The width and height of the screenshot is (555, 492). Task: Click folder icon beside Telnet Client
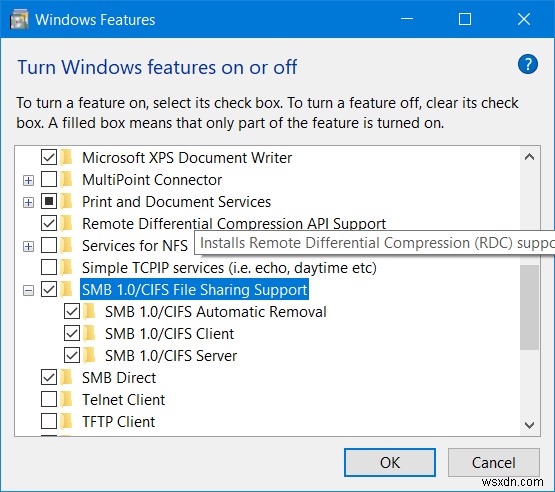point(67,399)
